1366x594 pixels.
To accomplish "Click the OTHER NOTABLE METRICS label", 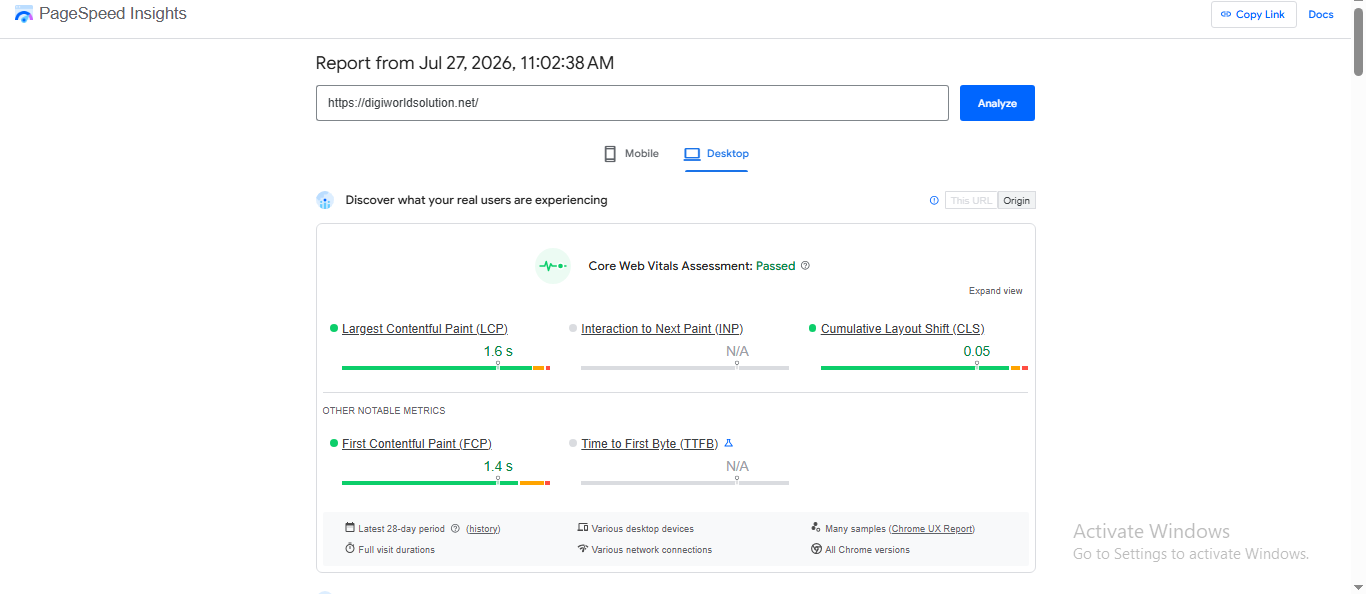I will [384, 411].
